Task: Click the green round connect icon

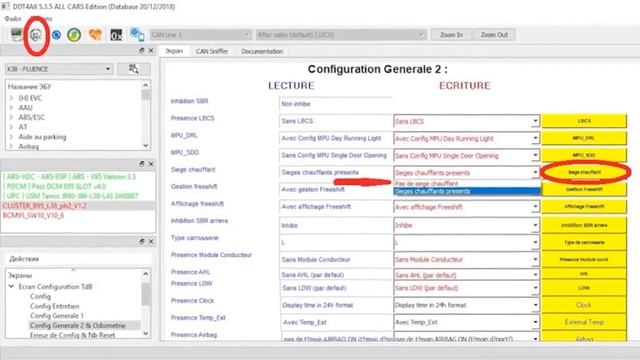Action: 74,35
